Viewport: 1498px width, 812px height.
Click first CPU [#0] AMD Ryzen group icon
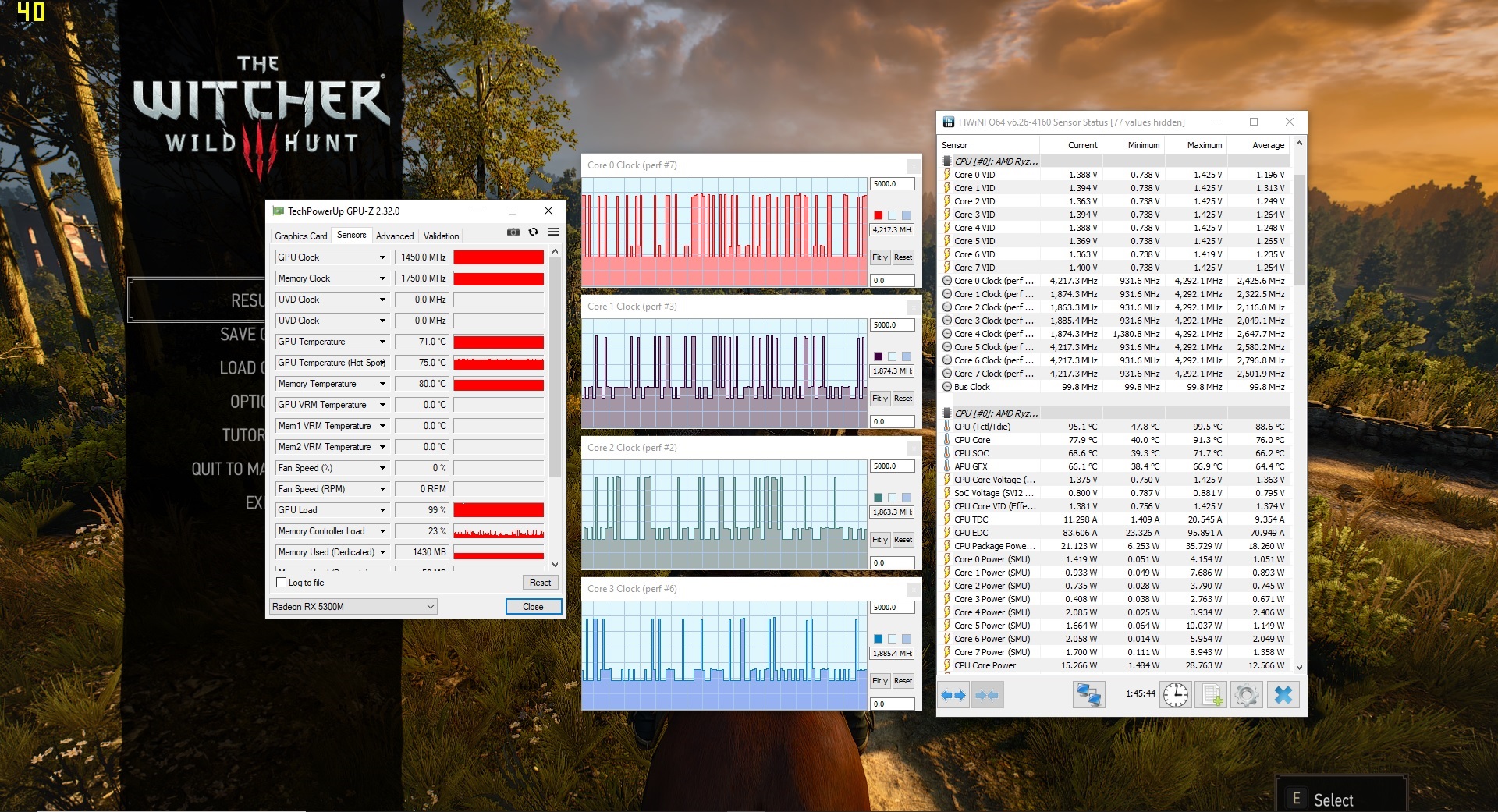(x=947, y=161)
